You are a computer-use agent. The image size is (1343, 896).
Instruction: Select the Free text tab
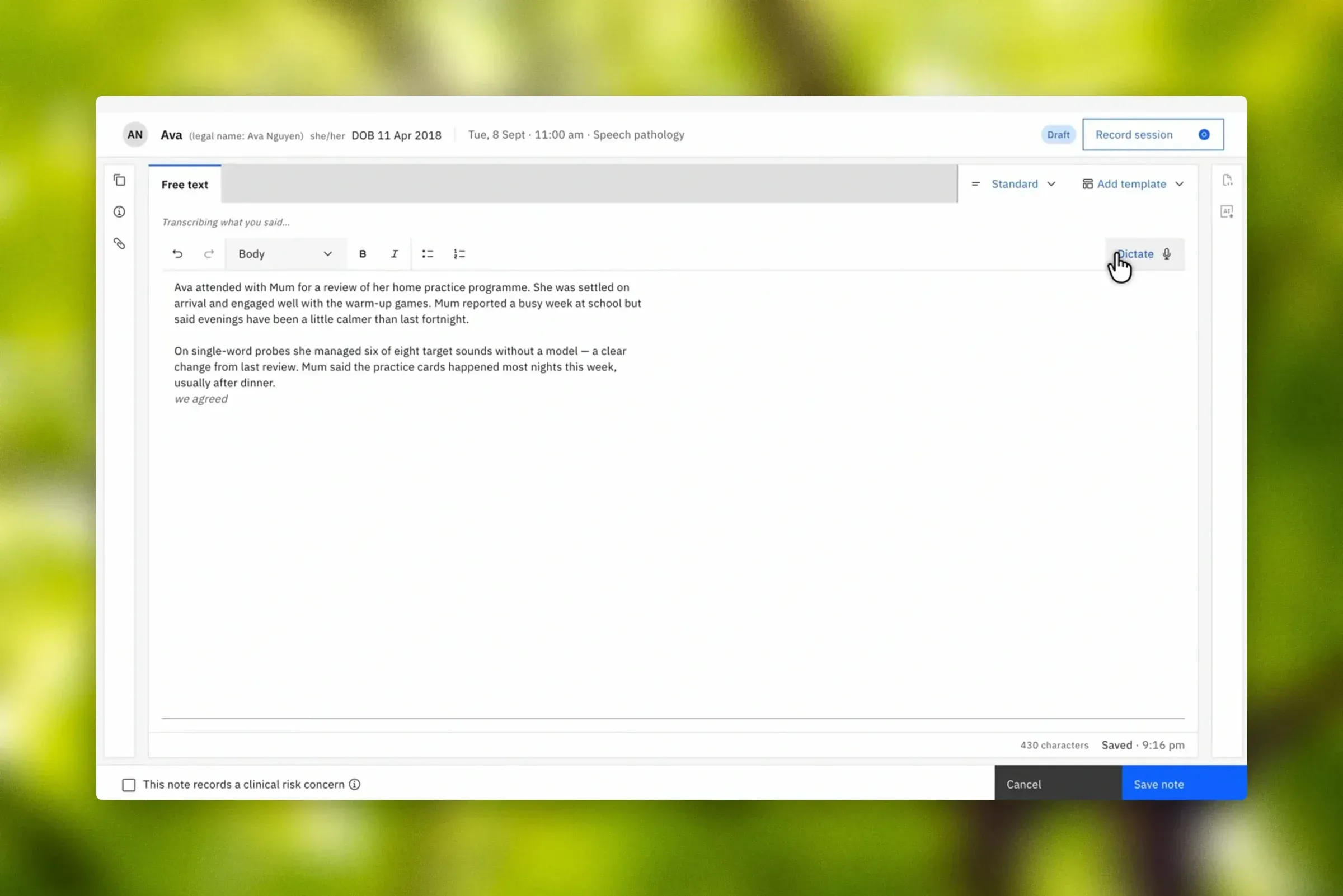point(185,185)
